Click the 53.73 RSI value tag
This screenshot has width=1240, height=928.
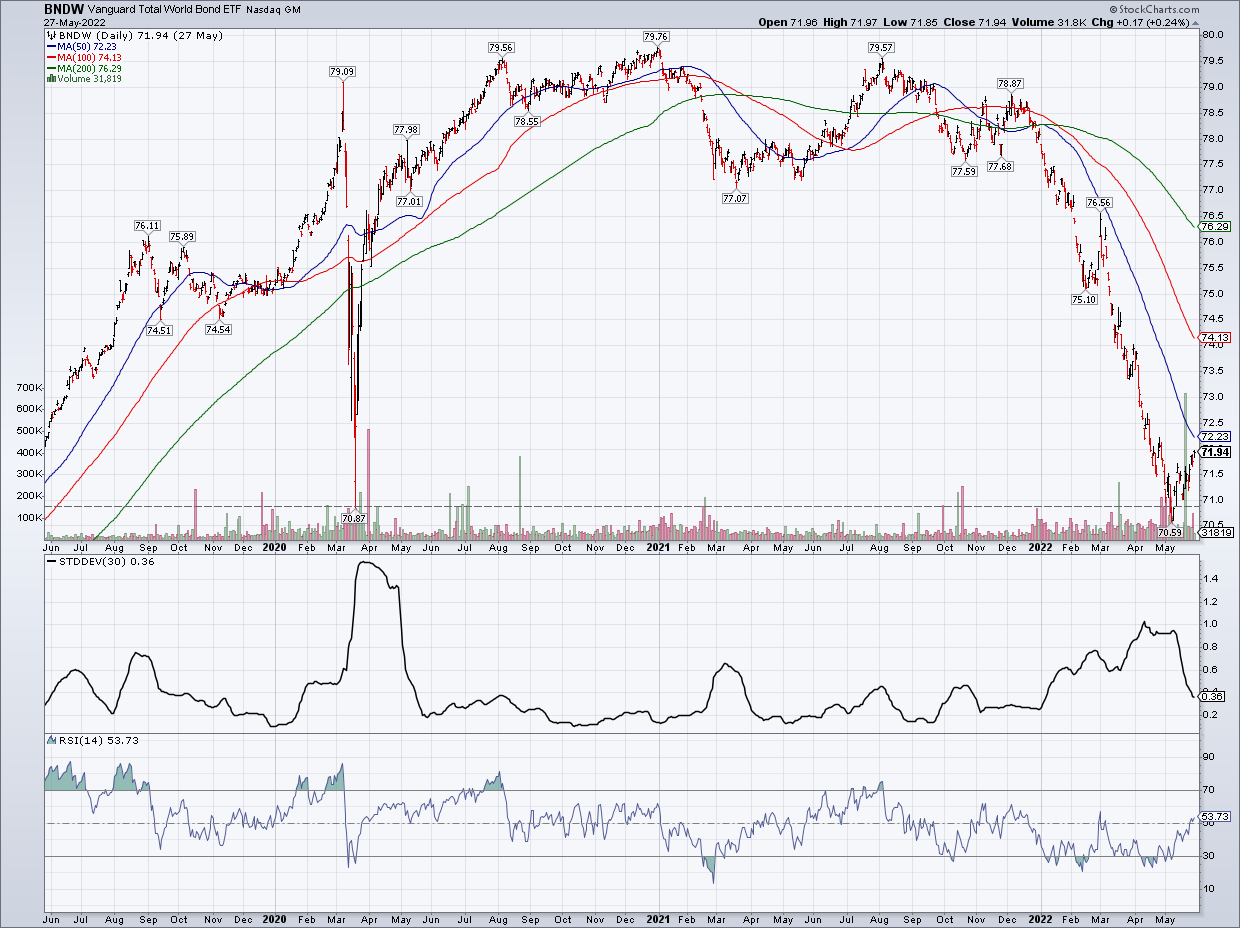(x=1216, y=818)
